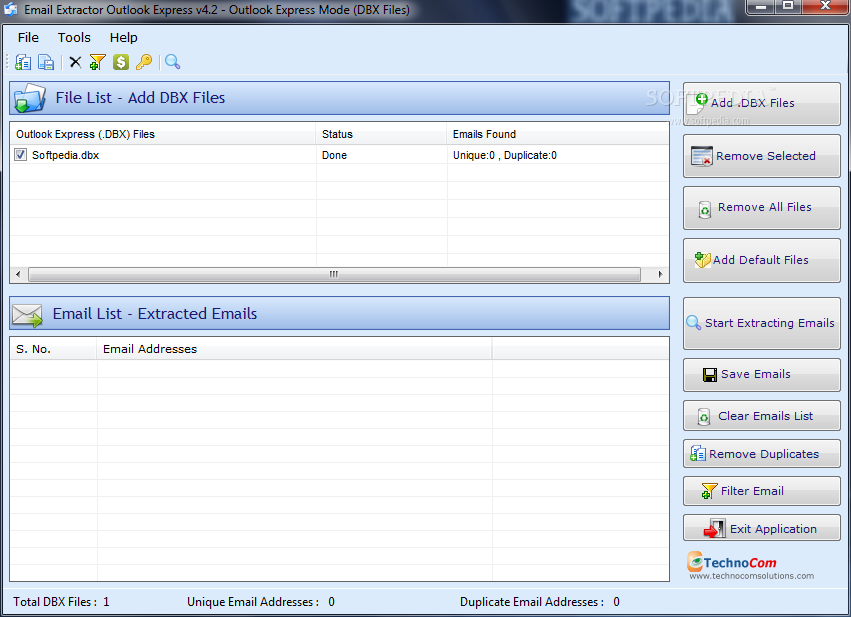Screen dimensions: 851x617
Task: Click the Duplicate Email Addresses status text
Action: pyautogui.click(x=540, y=602)
